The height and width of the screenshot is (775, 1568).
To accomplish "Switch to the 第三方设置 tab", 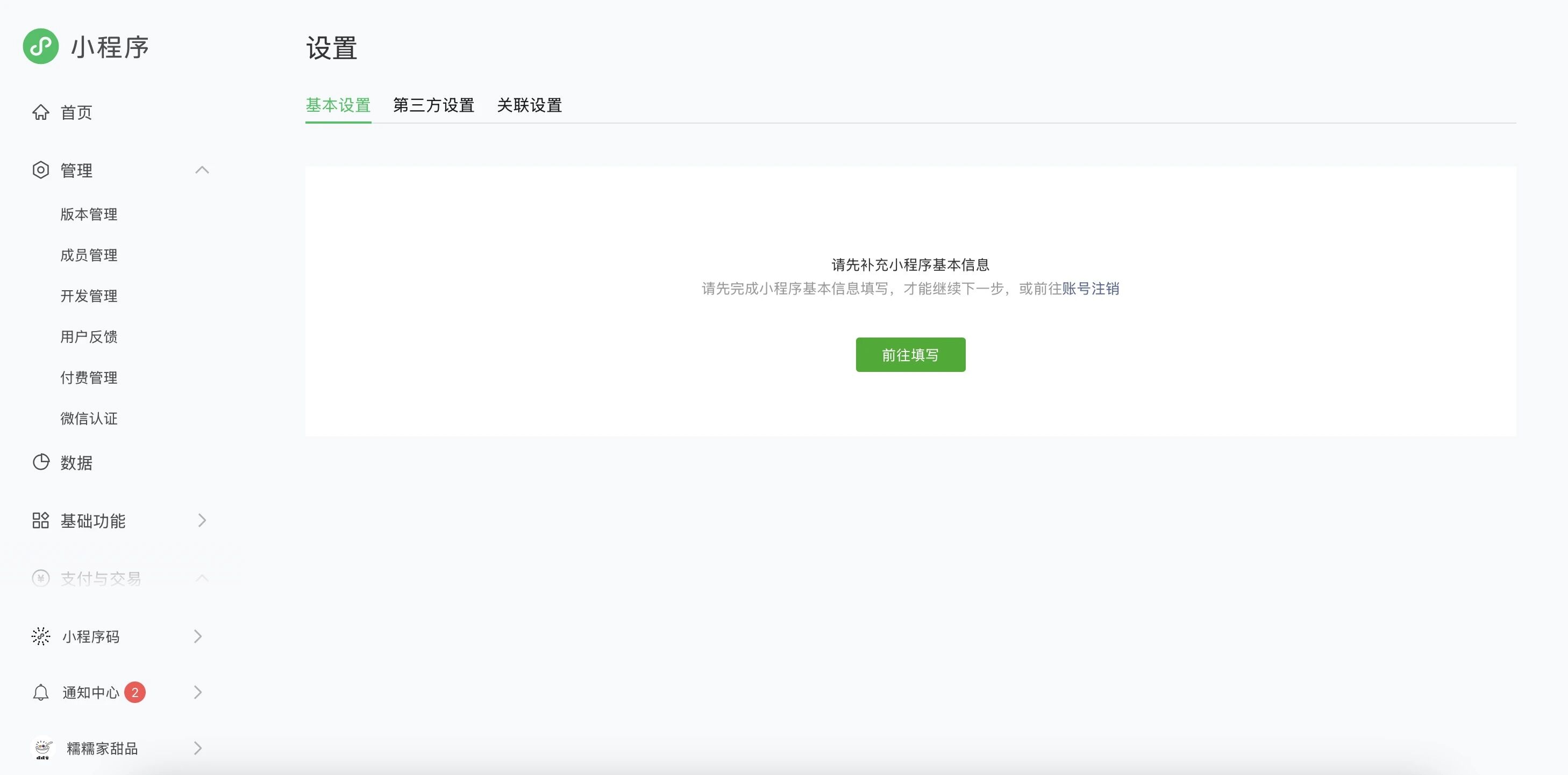I will (x=433, y=105).
